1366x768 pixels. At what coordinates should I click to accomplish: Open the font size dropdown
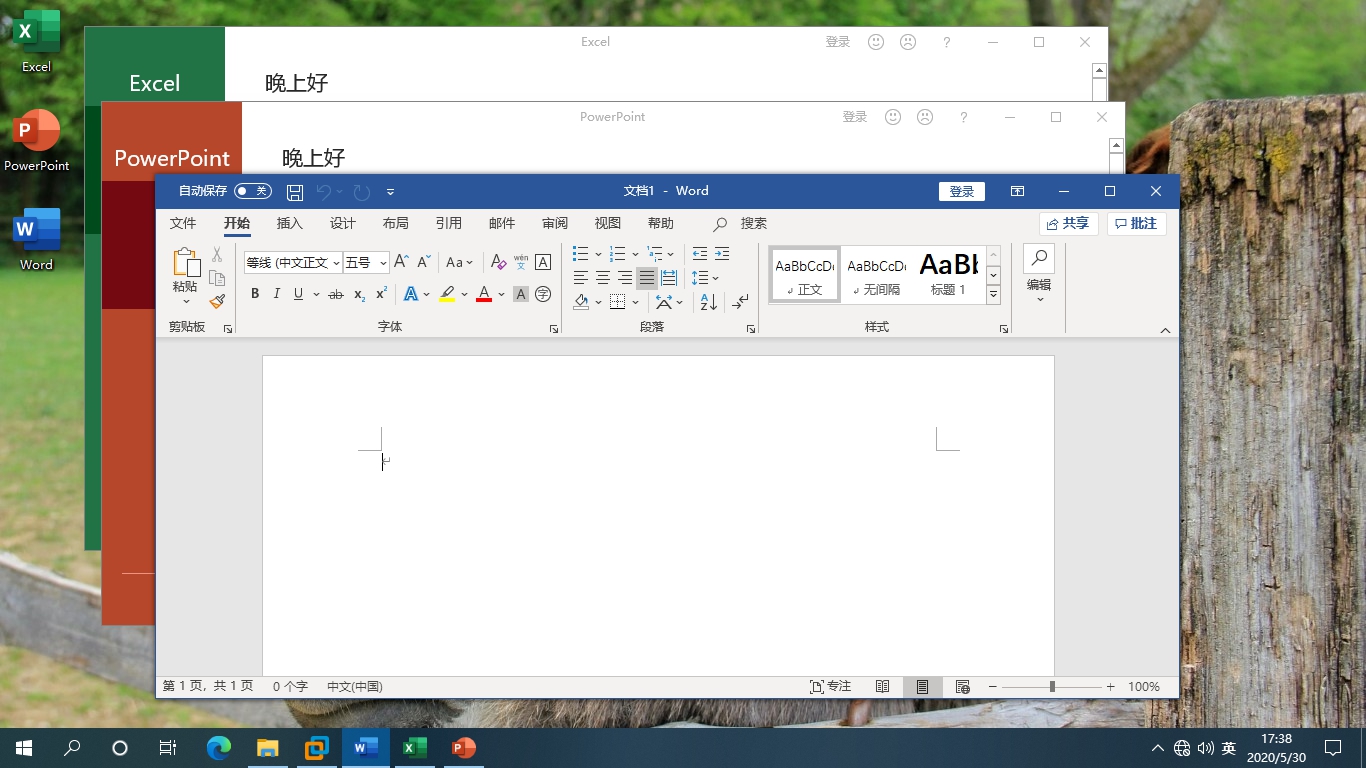(383, 263)
